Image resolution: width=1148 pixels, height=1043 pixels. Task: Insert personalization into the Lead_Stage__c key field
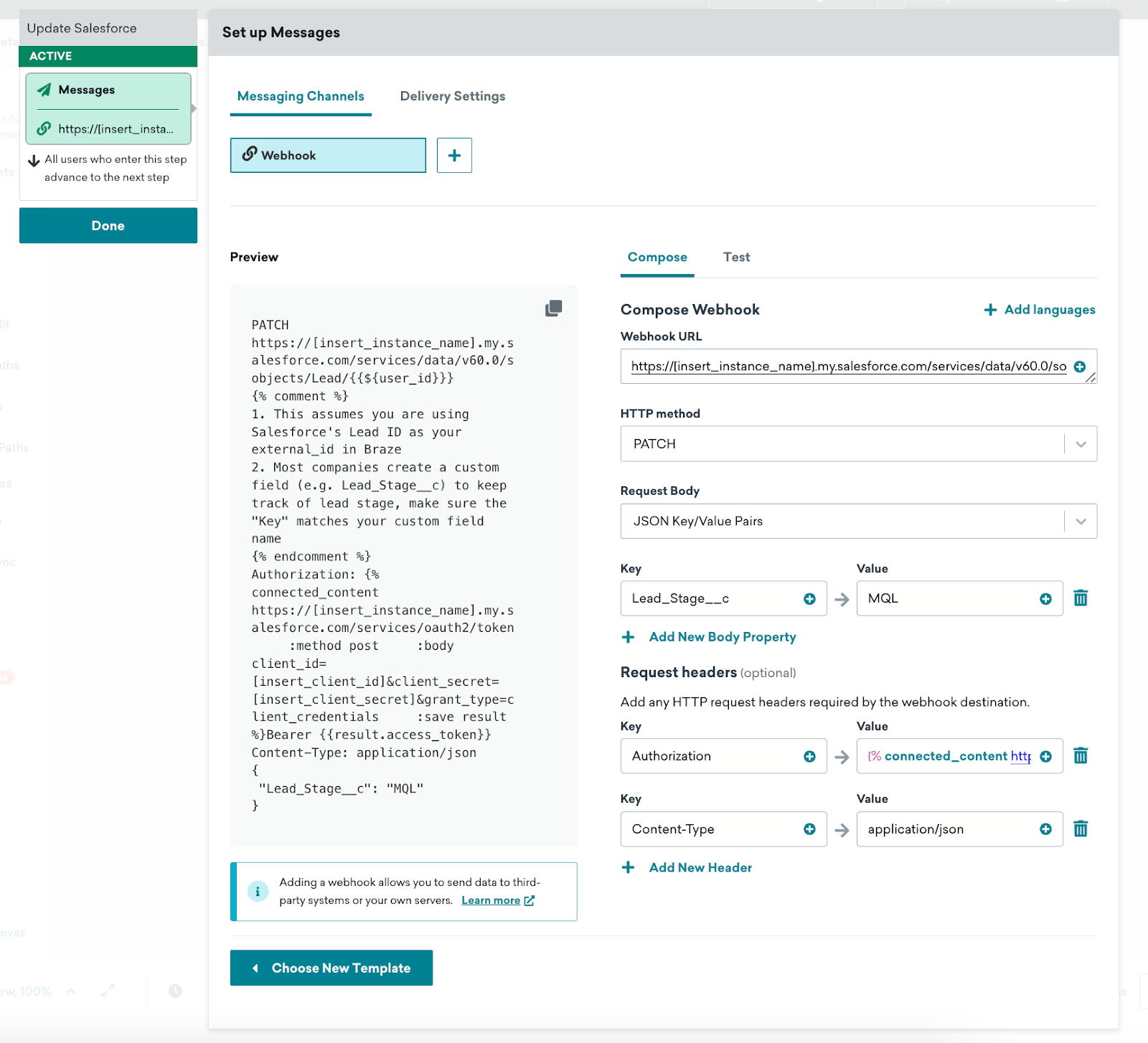click(809, 599)
